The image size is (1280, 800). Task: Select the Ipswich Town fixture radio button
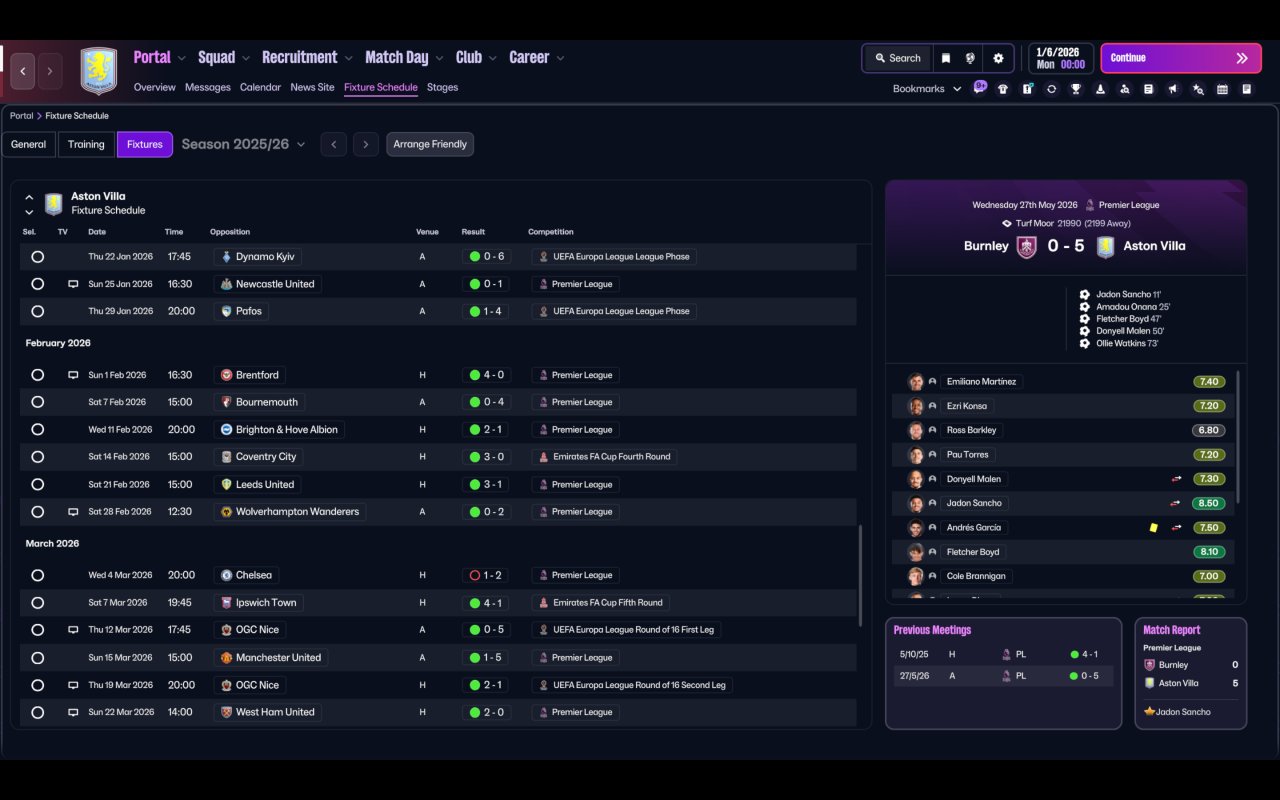pyautogui.click(x=37, y=603)
